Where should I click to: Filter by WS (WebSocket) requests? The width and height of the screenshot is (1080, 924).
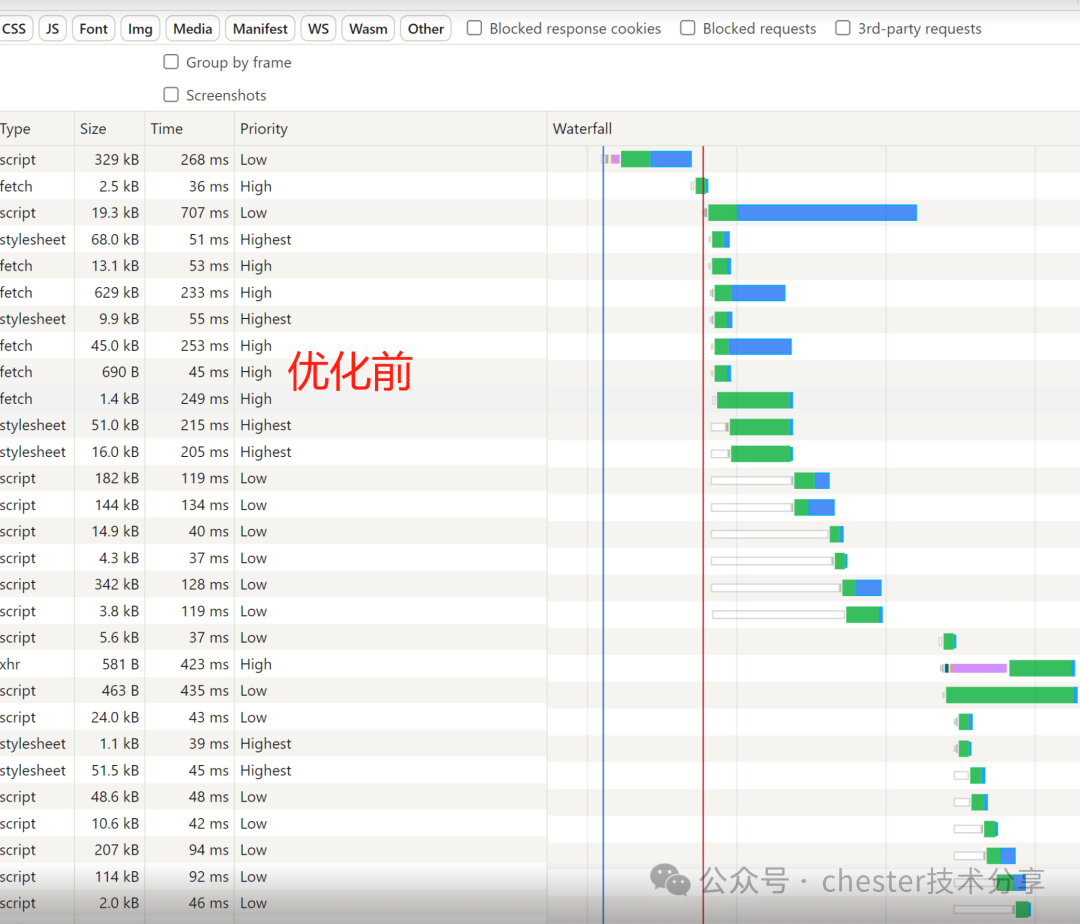coord(318,29)
